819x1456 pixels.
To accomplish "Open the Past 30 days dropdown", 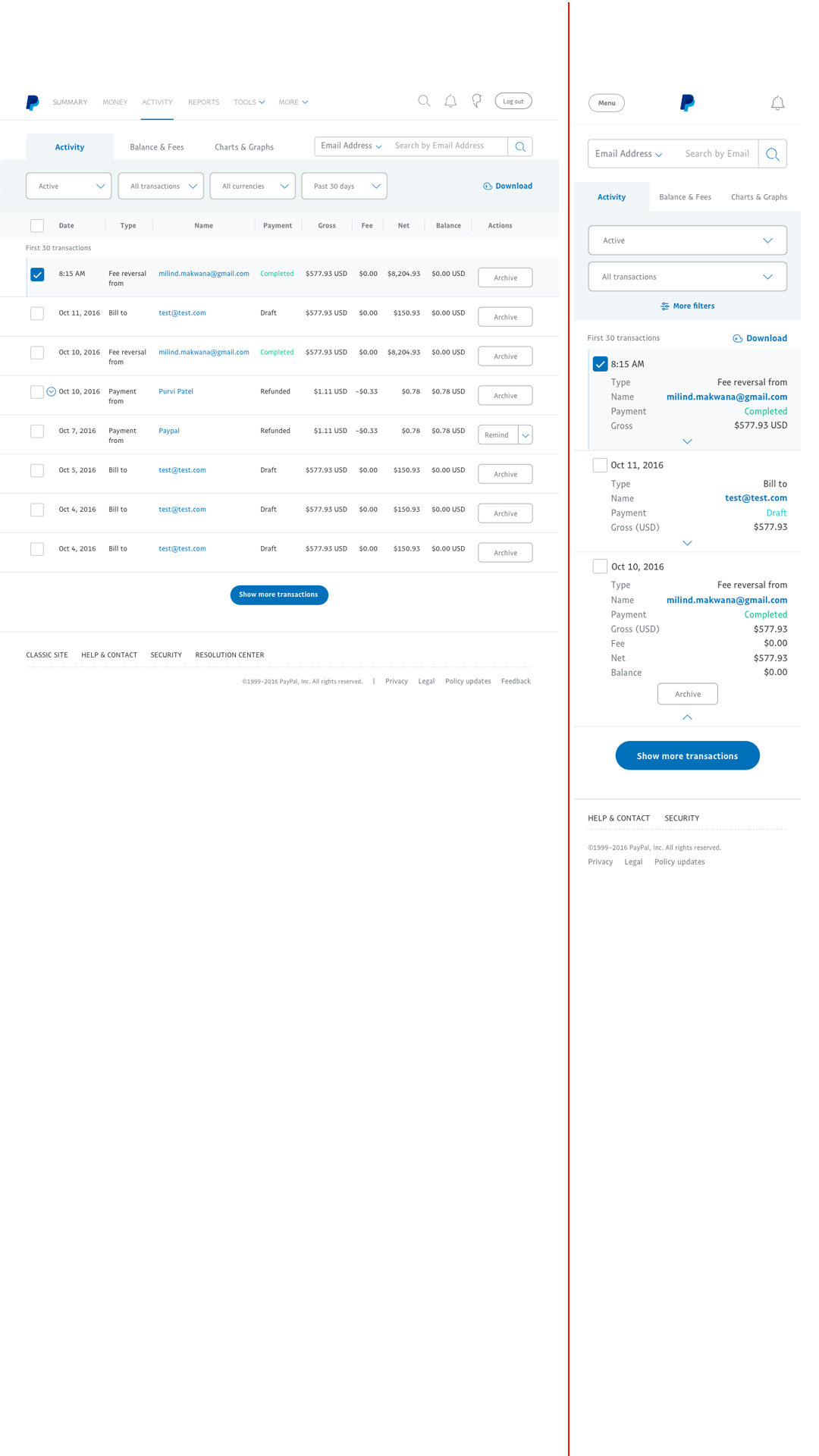I will [x=344, y=186].
